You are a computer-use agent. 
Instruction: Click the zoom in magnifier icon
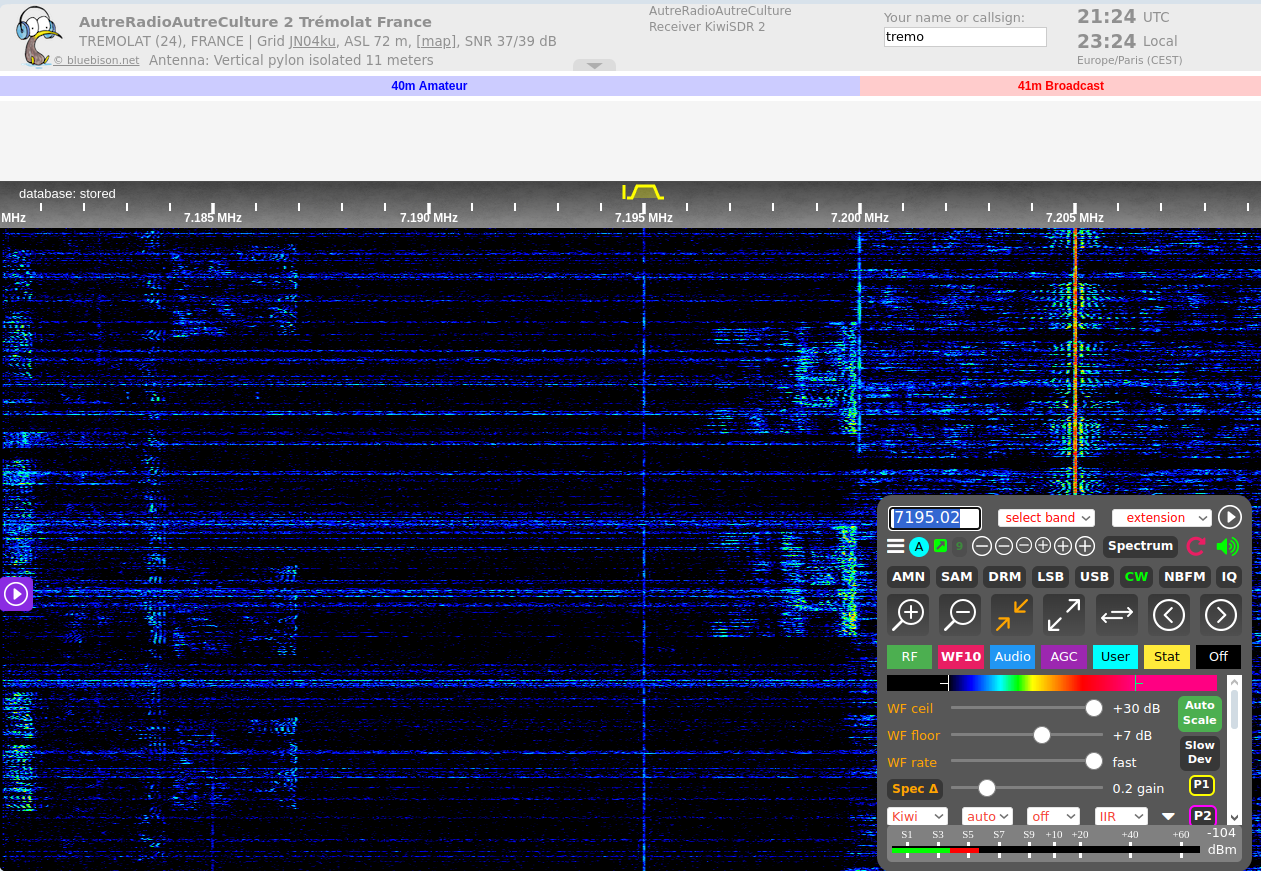908,614
